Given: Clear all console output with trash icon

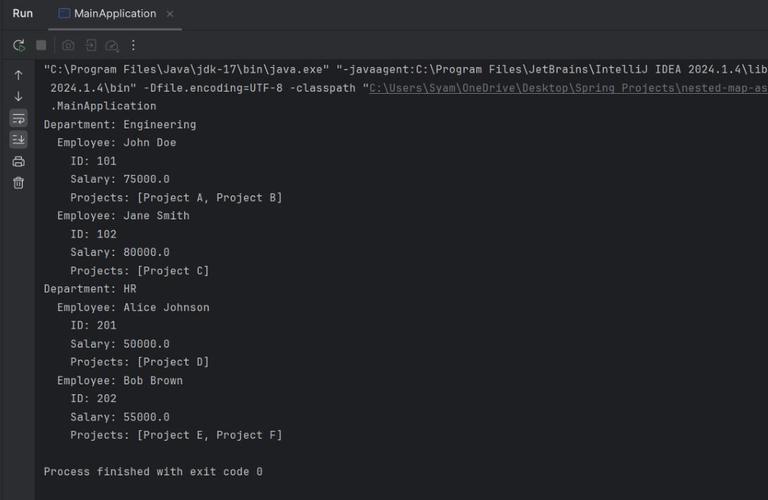Looking at the screenshot, I should pyautogui.click(x=18, y=183).
